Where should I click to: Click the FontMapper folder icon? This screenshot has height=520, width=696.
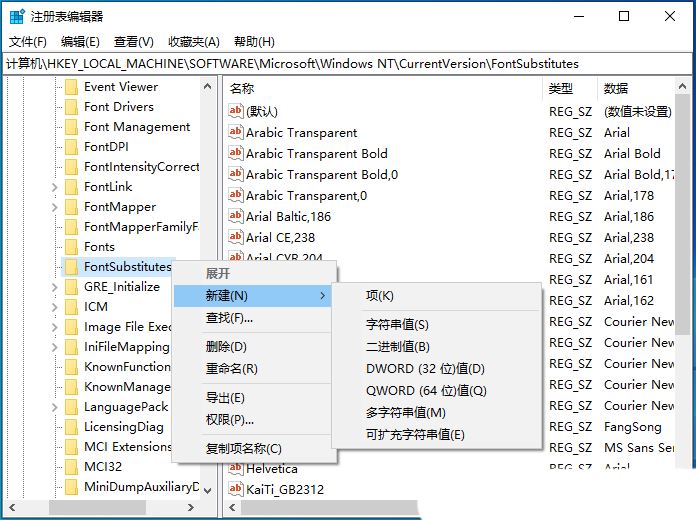coord(71,207)
